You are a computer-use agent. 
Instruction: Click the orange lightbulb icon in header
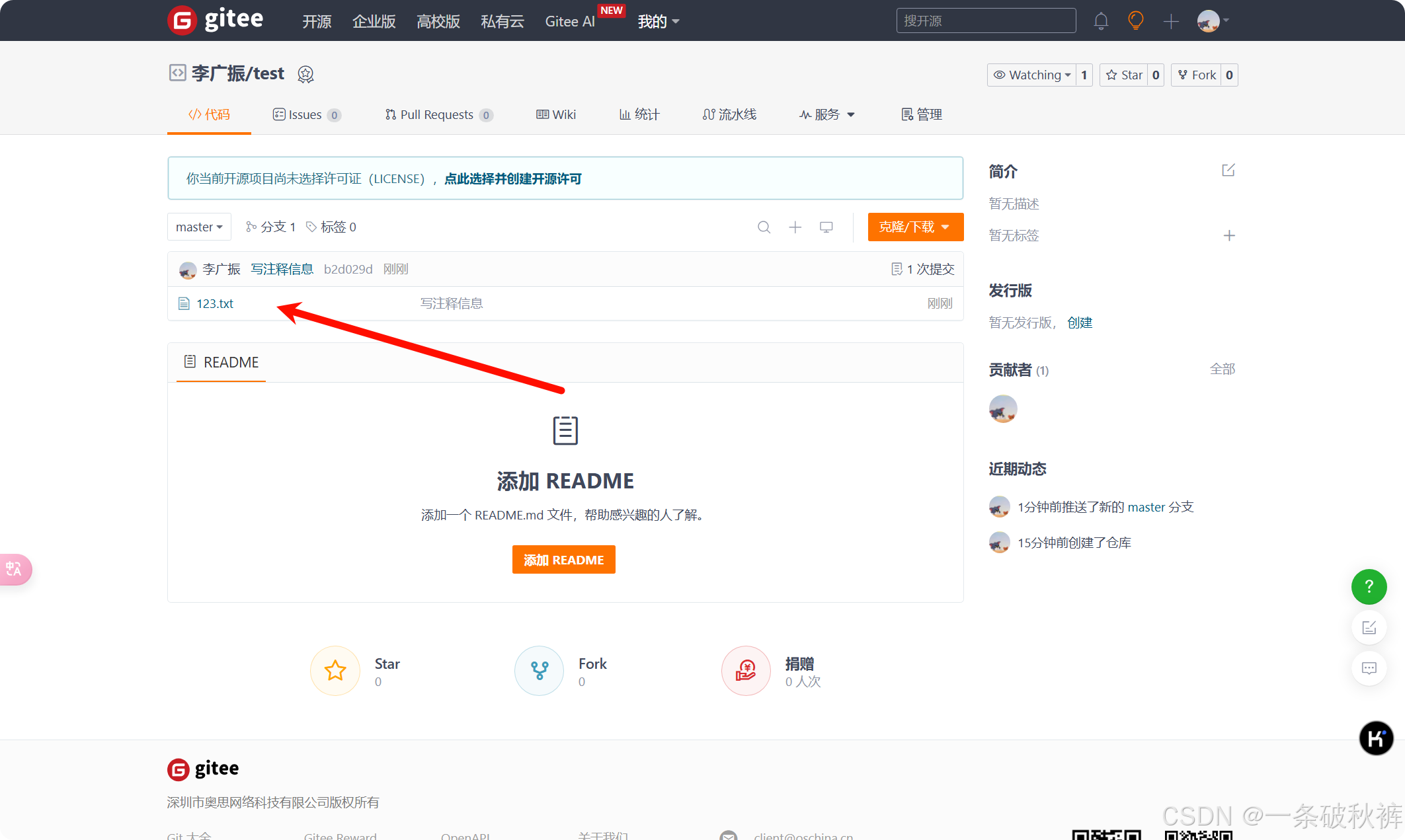tap(1136, 20)
